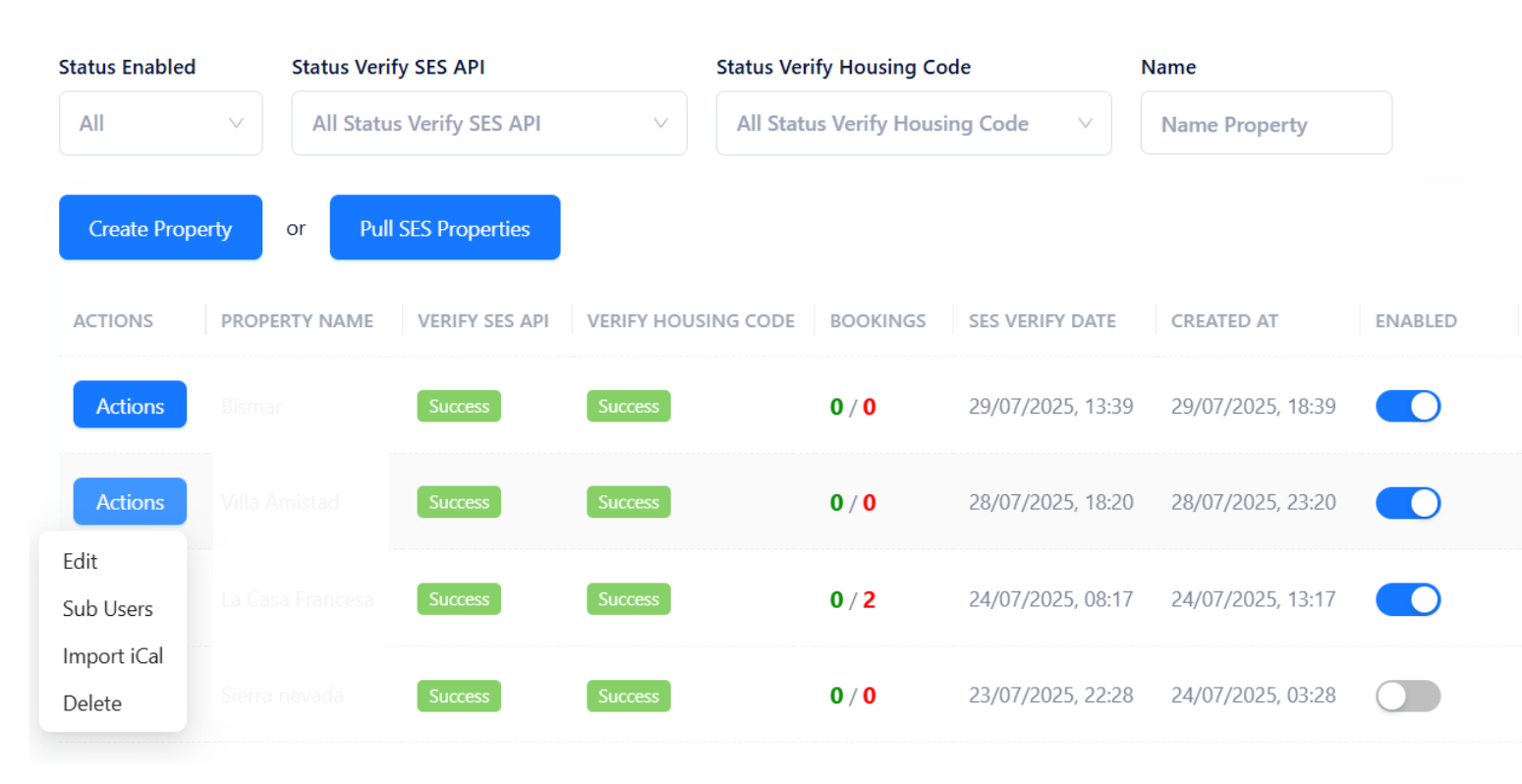Choose Import iCal from the Actions menu
Image resolution: width=1522 pixels, height=784 pixels.
pyautogui.click(x=112, y=655)
